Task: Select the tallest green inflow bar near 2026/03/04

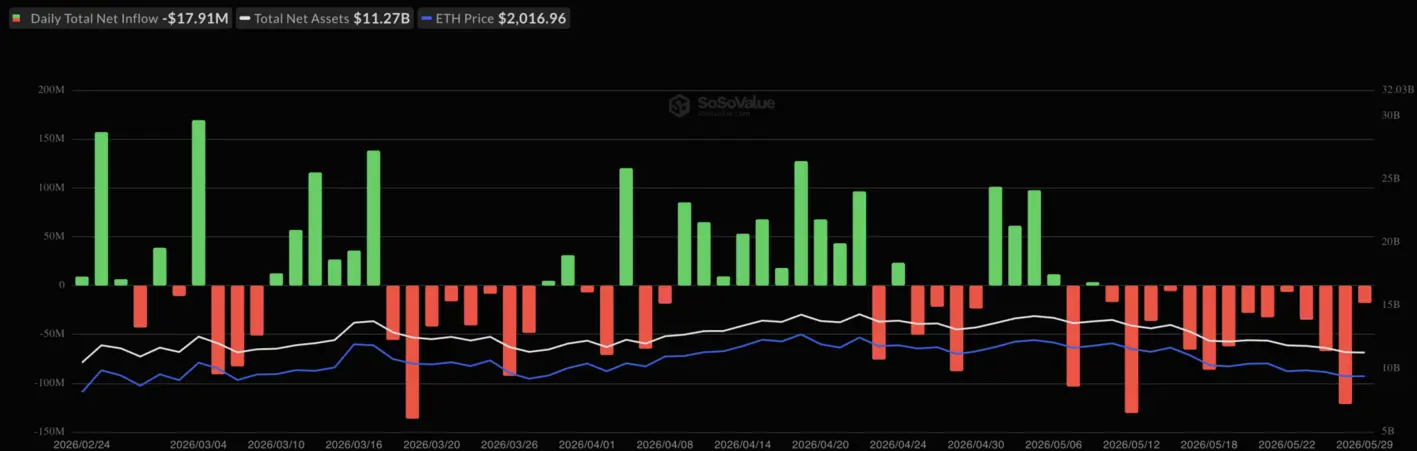Action: click(198, 203)
